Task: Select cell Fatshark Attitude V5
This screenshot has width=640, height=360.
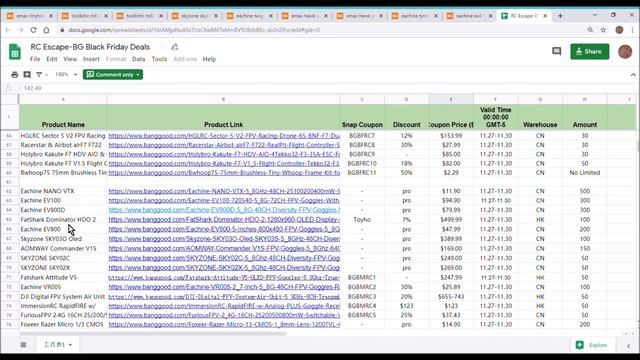Action: 63,278
